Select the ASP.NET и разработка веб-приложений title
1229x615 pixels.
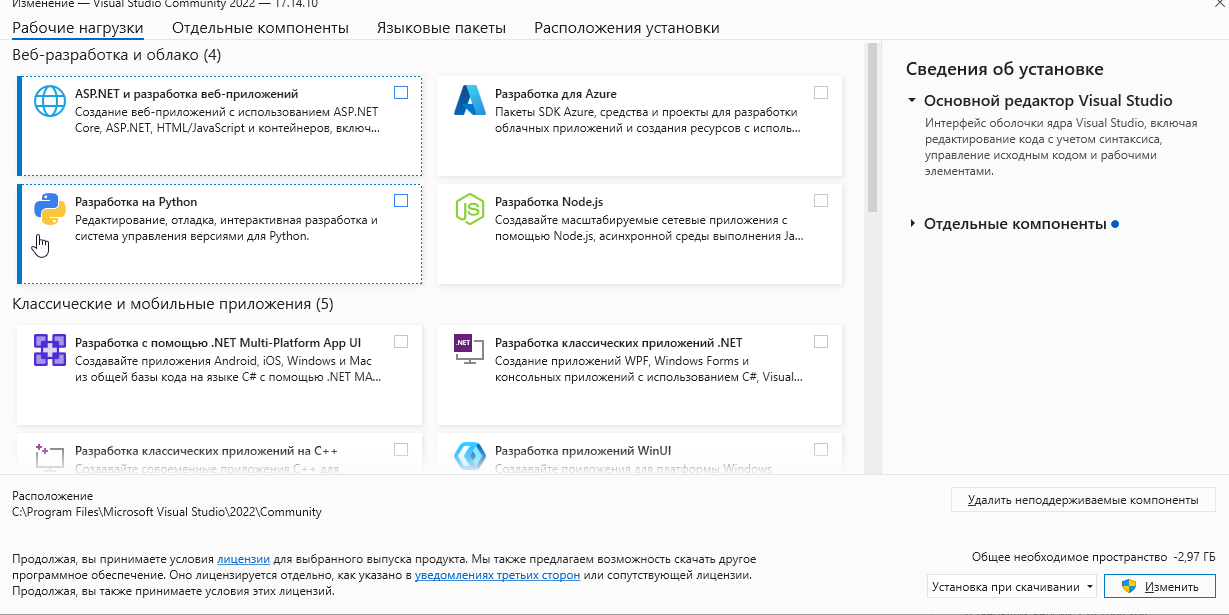pyautogui.click(x=186, y=93)
